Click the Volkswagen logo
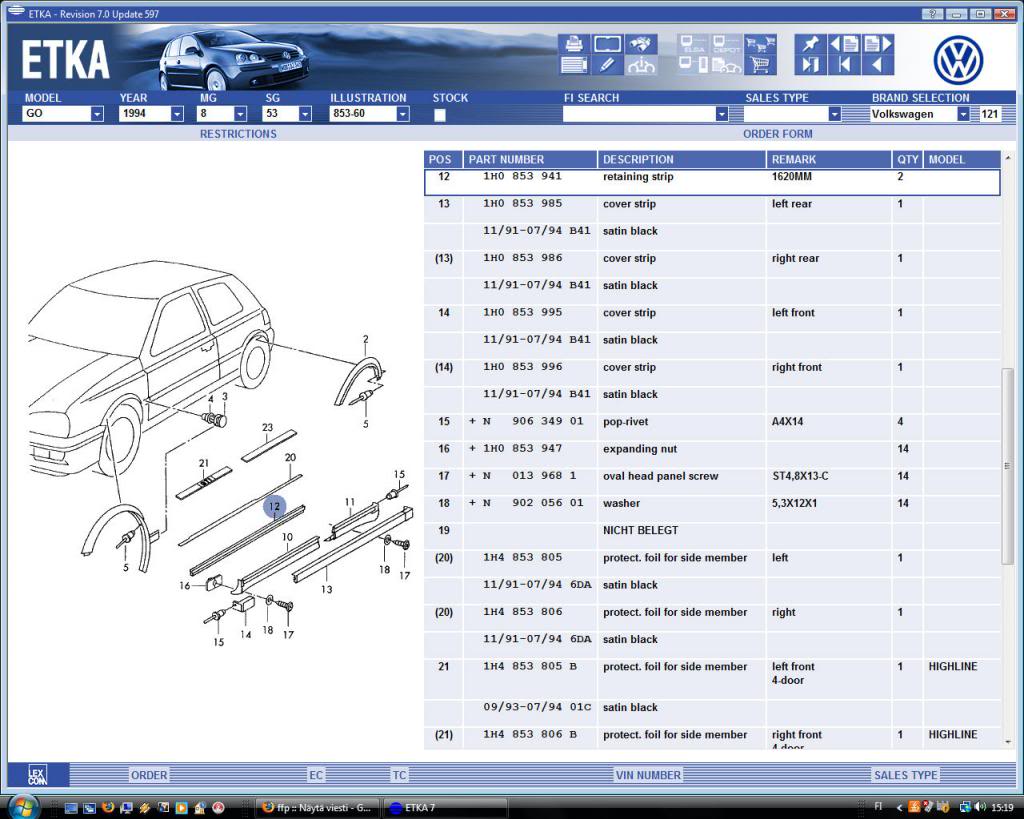This screenshot has height=819, width=1024. click(958, 59)
